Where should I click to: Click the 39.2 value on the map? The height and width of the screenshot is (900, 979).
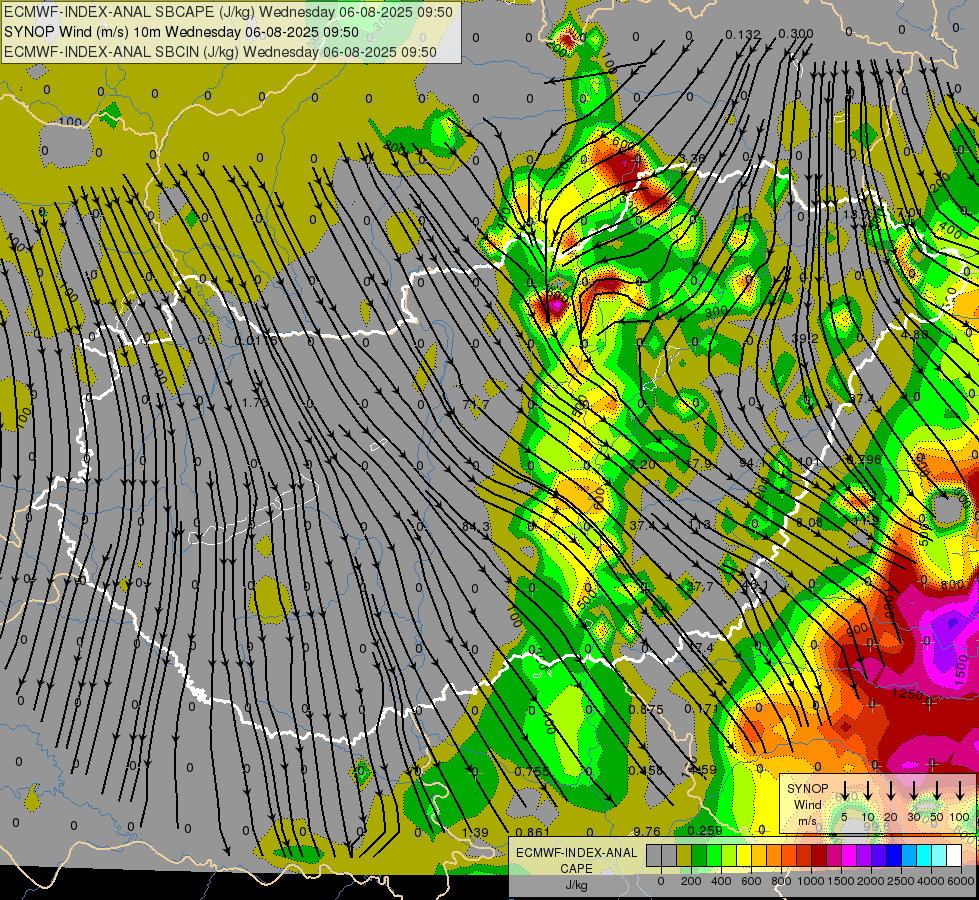[805, 338]
